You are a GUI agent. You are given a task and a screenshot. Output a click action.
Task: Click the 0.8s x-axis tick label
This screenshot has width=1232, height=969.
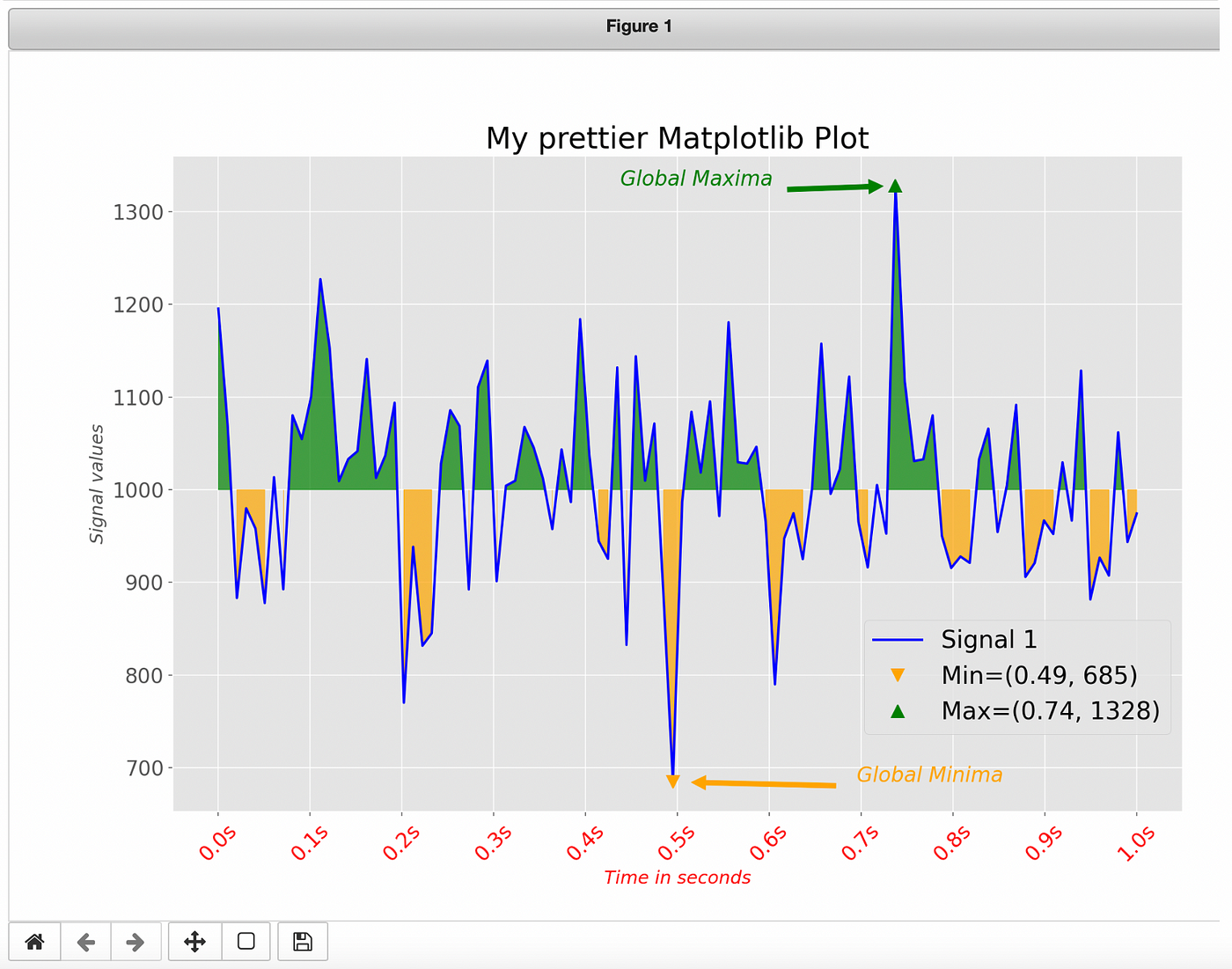point(952,842)
